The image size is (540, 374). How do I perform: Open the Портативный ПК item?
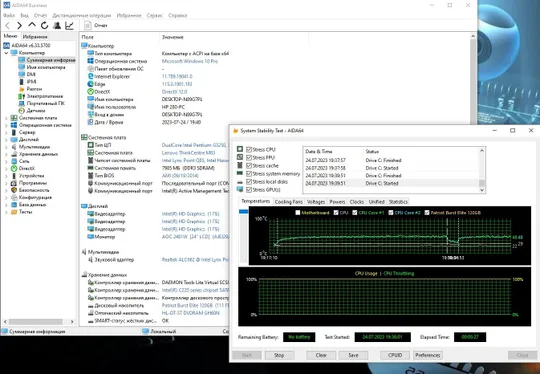coord(45,103)
